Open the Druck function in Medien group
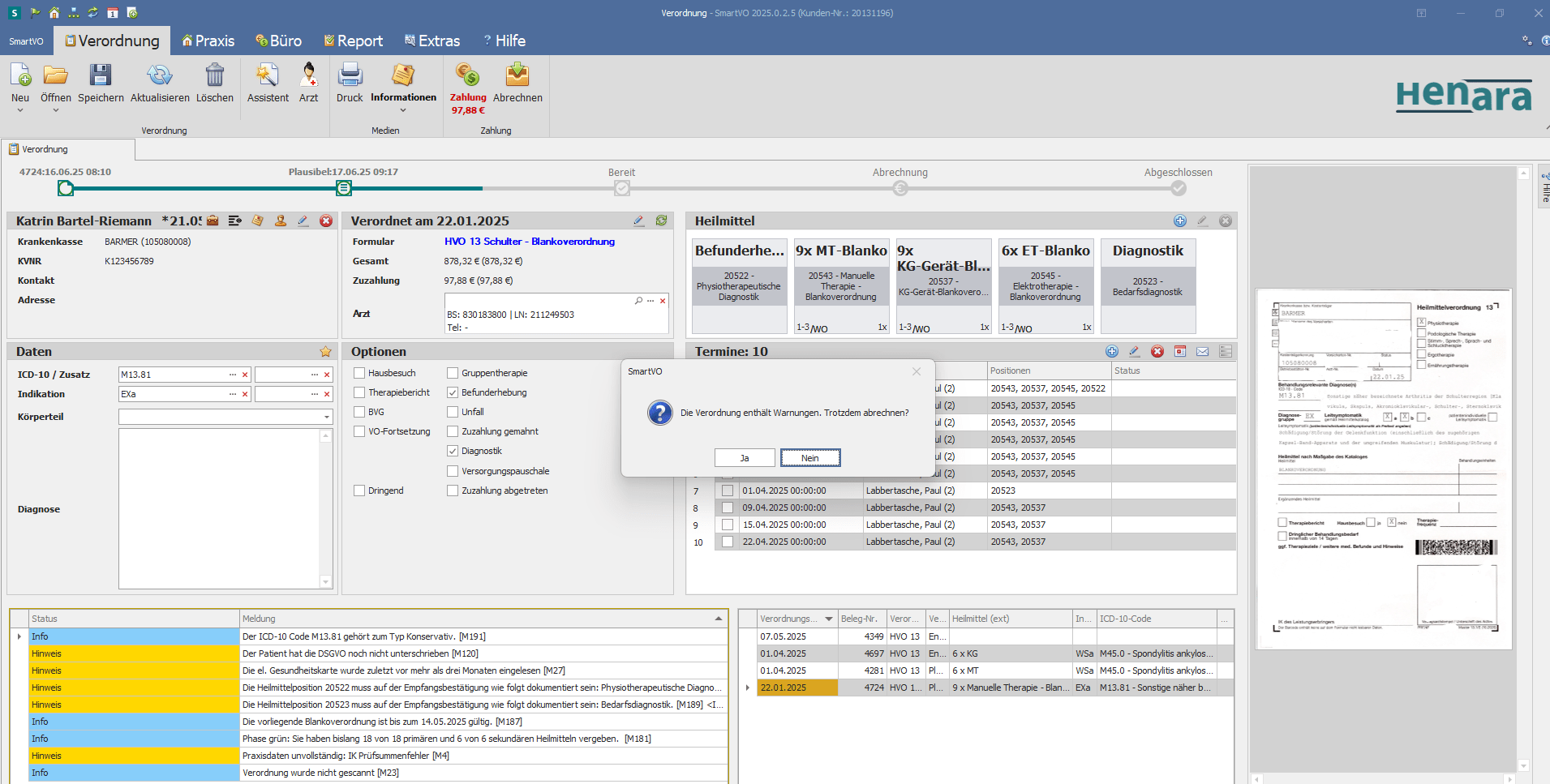Screen dimensions: 1550x784 click(x=350, y=84)
